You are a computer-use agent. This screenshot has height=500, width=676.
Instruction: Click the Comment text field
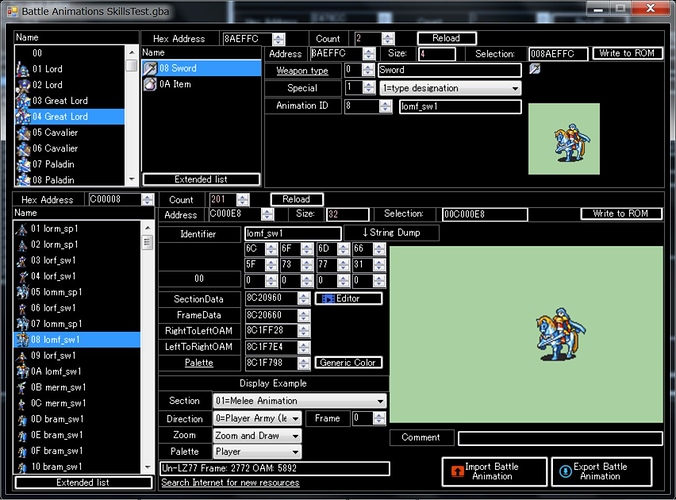tap(560, 438)
